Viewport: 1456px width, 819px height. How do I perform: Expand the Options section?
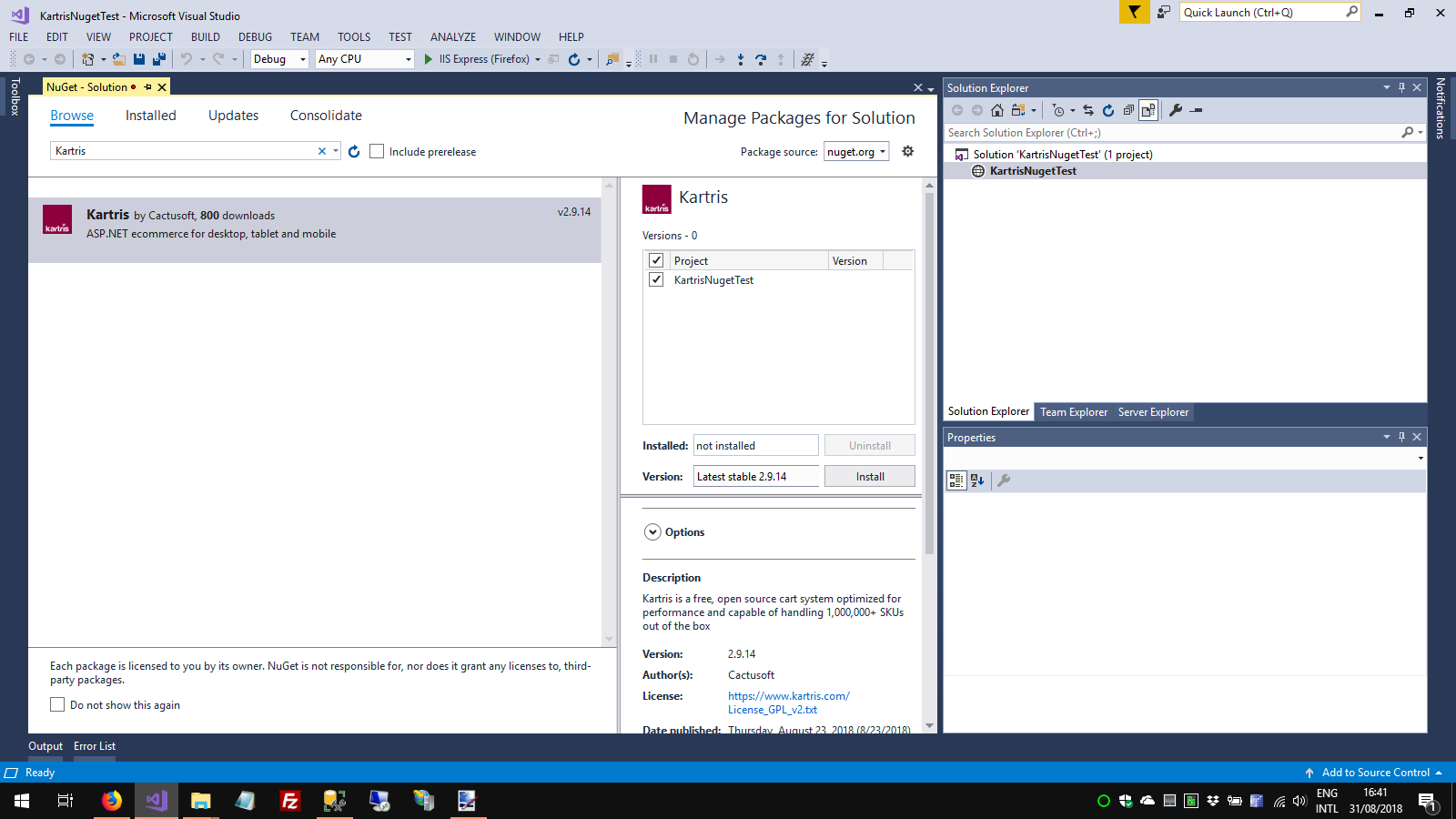coord(652,532)
